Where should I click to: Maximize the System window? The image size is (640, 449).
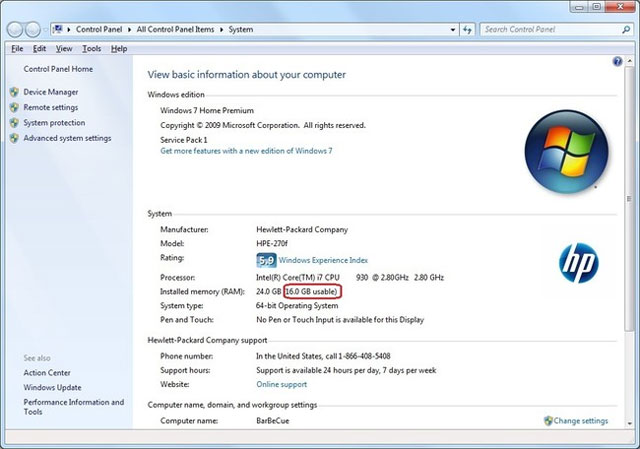tap(596, 7)
